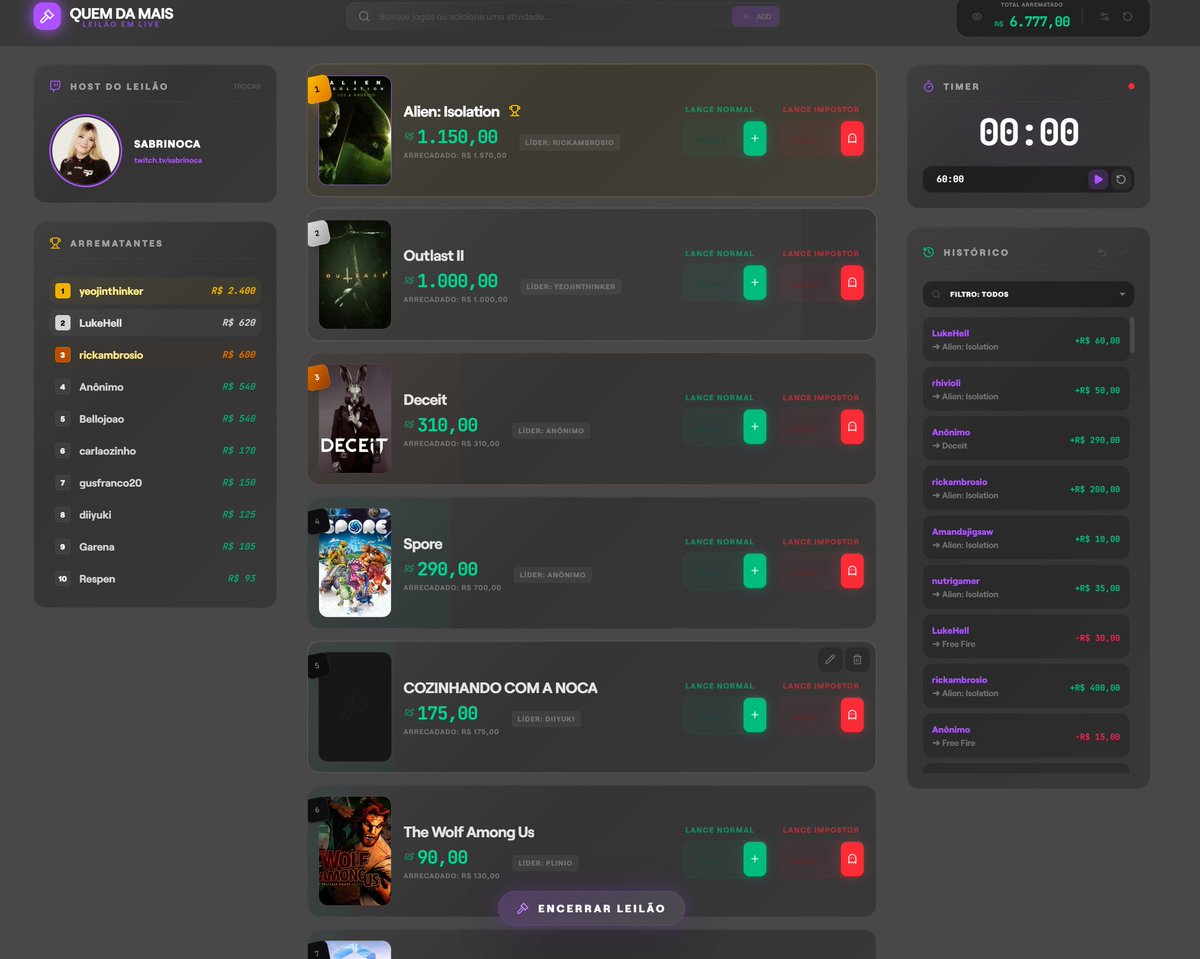Select rickambrosio in Arrematantes ranking
Viewport: 1200px width, 959px height.
click(x=155, y=355)
